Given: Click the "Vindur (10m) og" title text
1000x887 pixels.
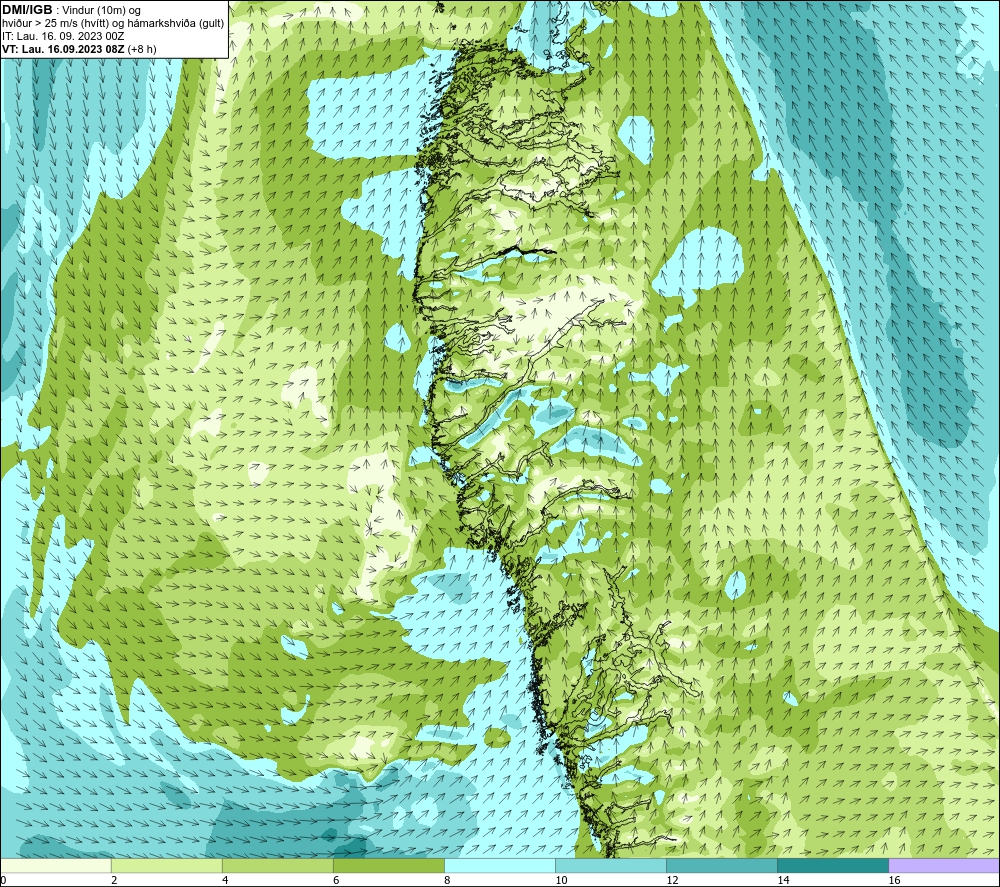Looking at the screenshot, I should (101, 10).
